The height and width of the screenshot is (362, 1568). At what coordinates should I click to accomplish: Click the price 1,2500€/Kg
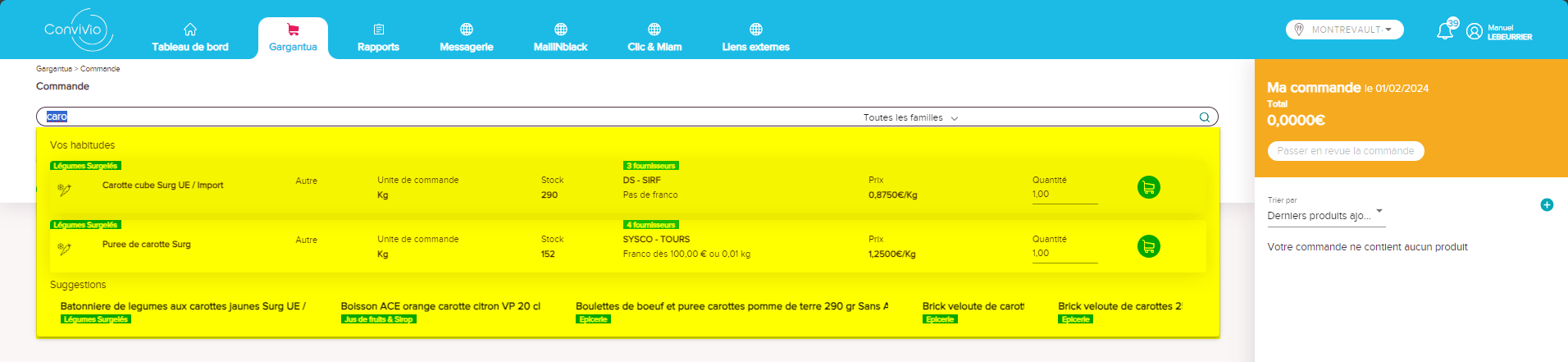892,254
